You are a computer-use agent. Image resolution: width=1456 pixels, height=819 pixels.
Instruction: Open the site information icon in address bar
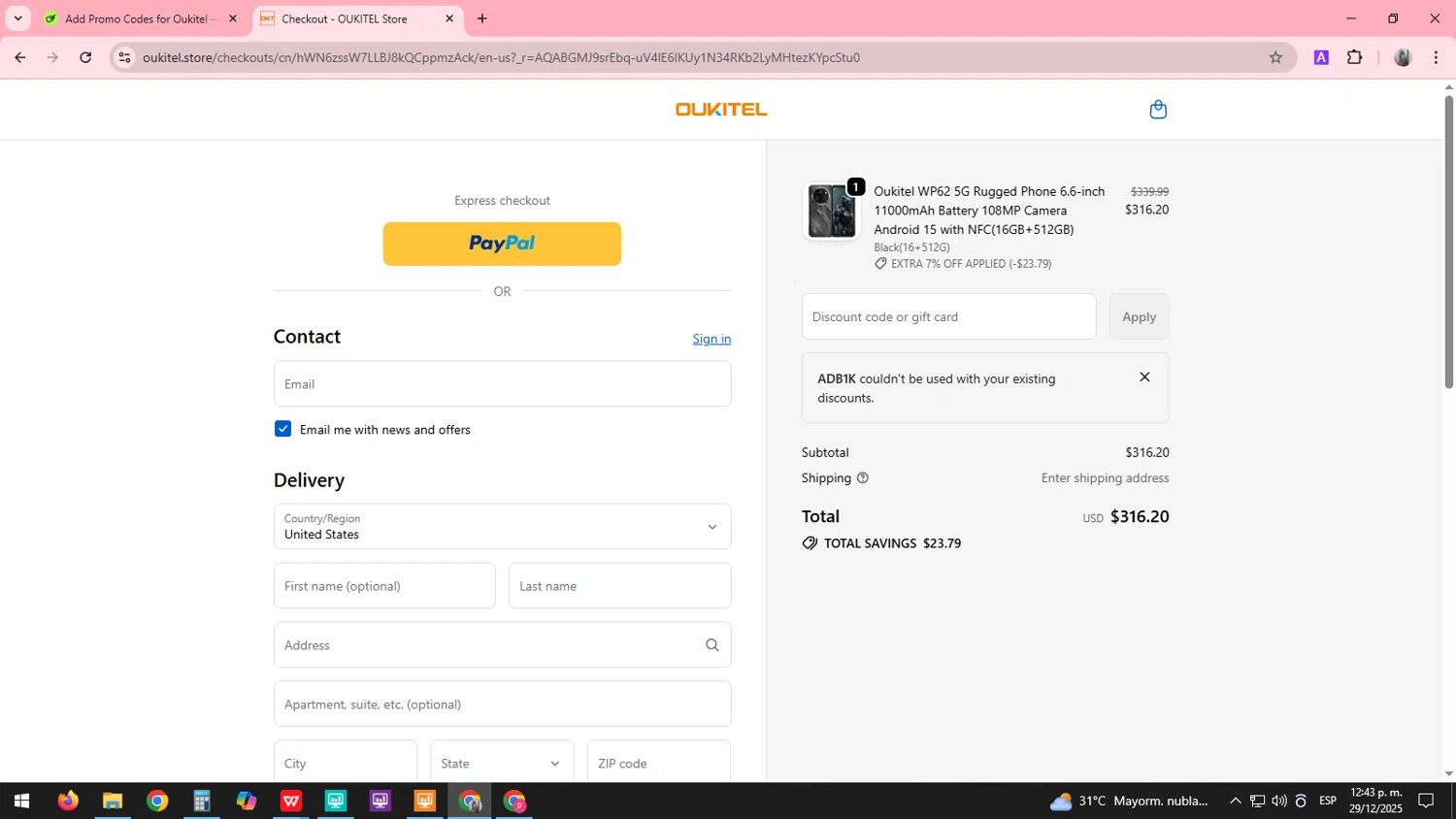click(x=124, y=57)
